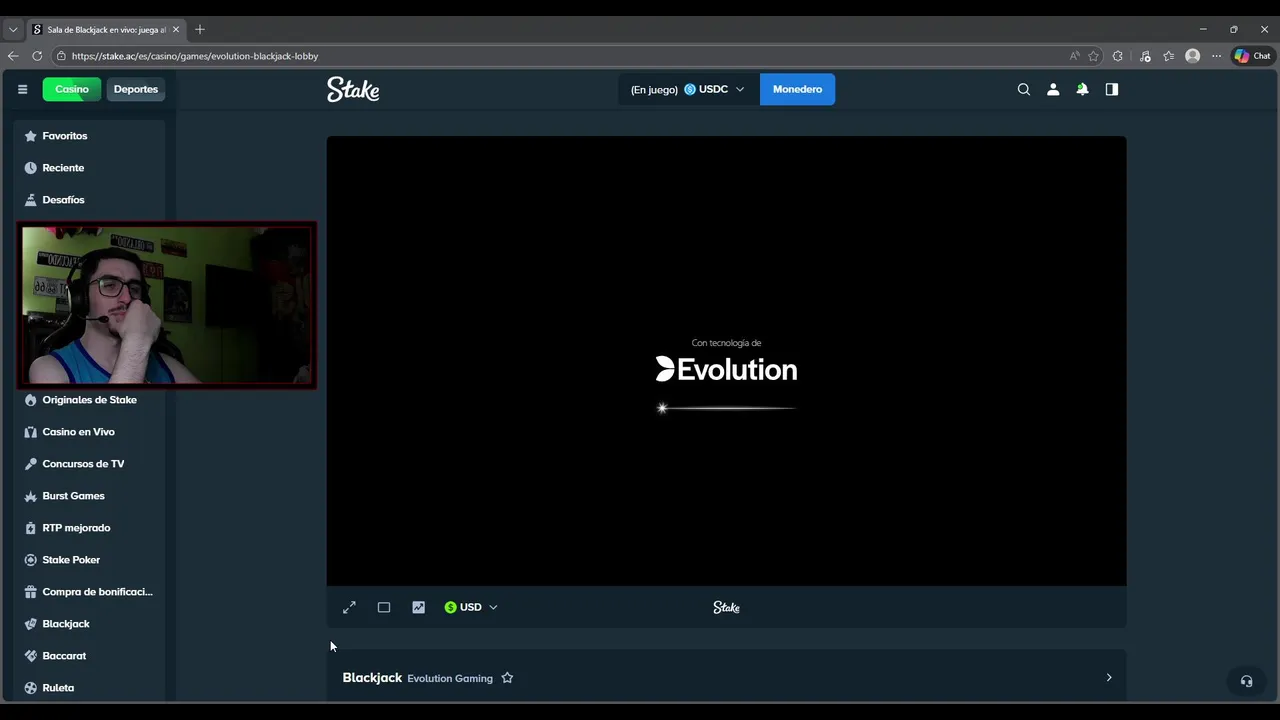Click Evolution Gaming provider link
This screenshot has height=720, width=1280.
coord(450,678)
